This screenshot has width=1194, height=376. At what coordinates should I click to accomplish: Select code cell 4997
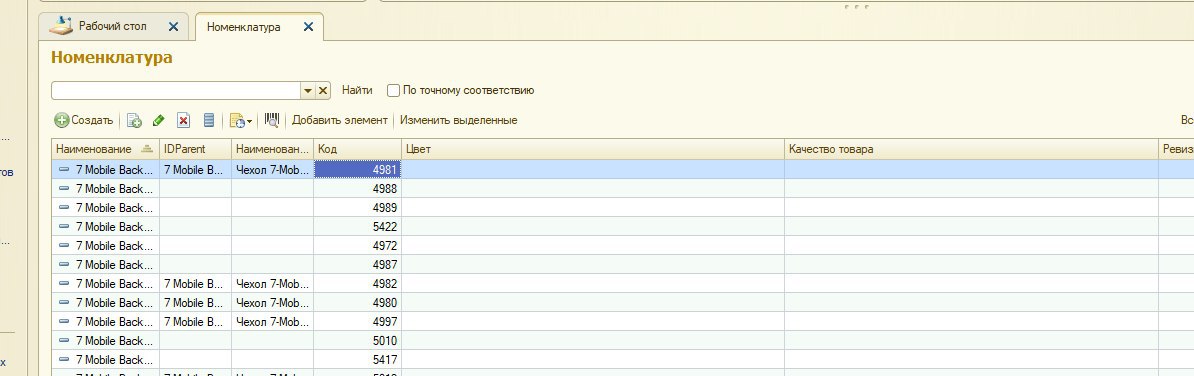[x=357, y=322]
